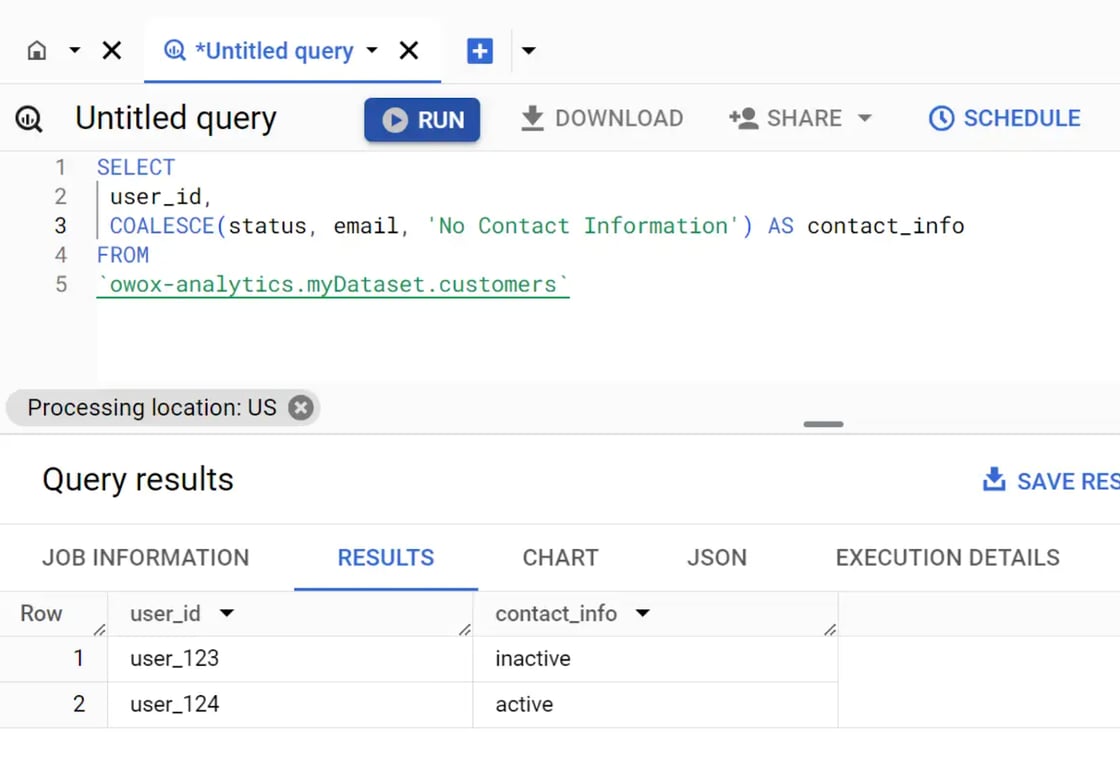Image resolution: width=1120 pixels, height=768 pixels.
Task: Click the contact_info column header label
Action: point(556,614)
